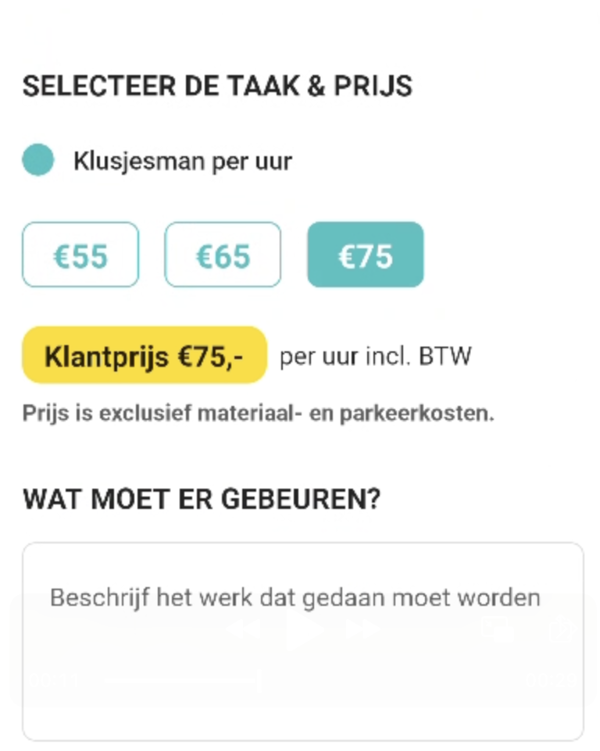The image size is (600, 751).
Task: Click the faint rotate icon overlay
Action: [562, 630]
